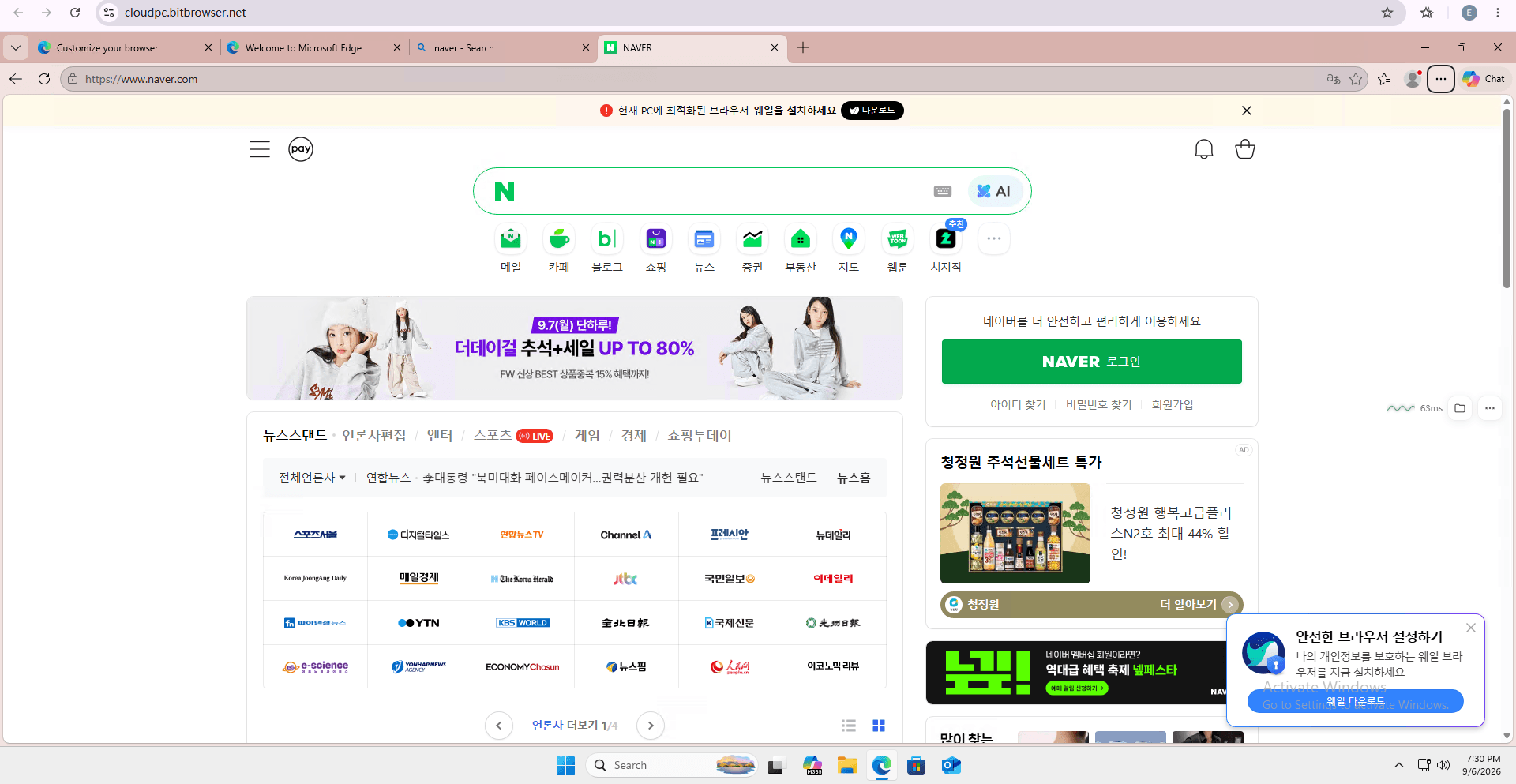Click the 추석+세일 UP TO 80% banner
Image resolution: width=1516 pixels, height=784 pixels.
(x=575, y=348)
